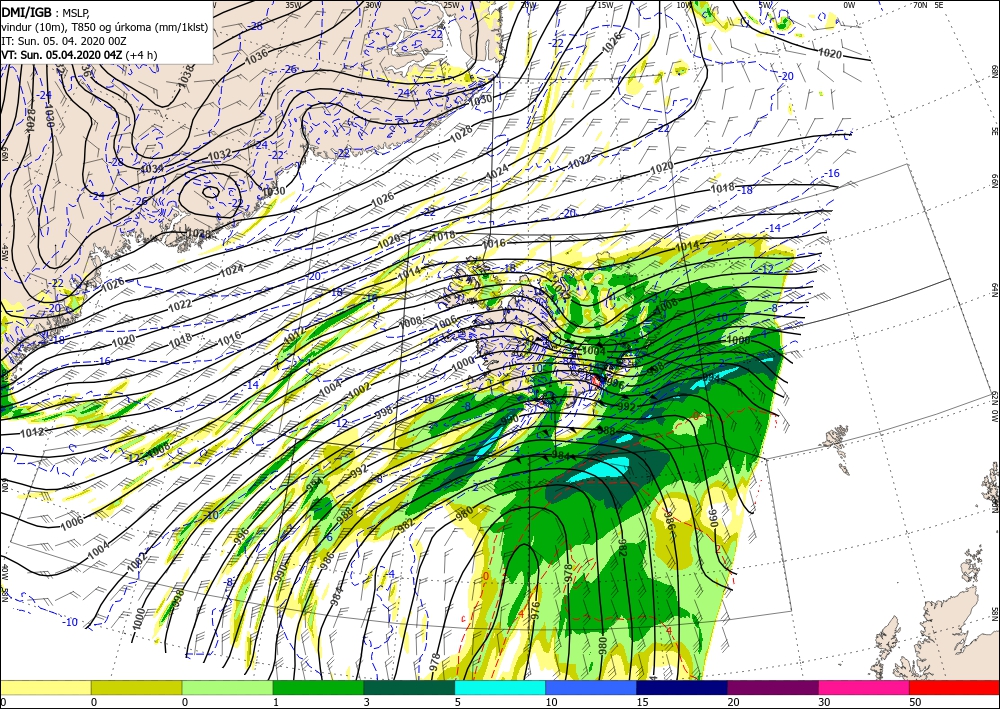Click the light yellow legend color swatch
The width and height of the screenshot is (1000, 709).
tap(45, 687)
